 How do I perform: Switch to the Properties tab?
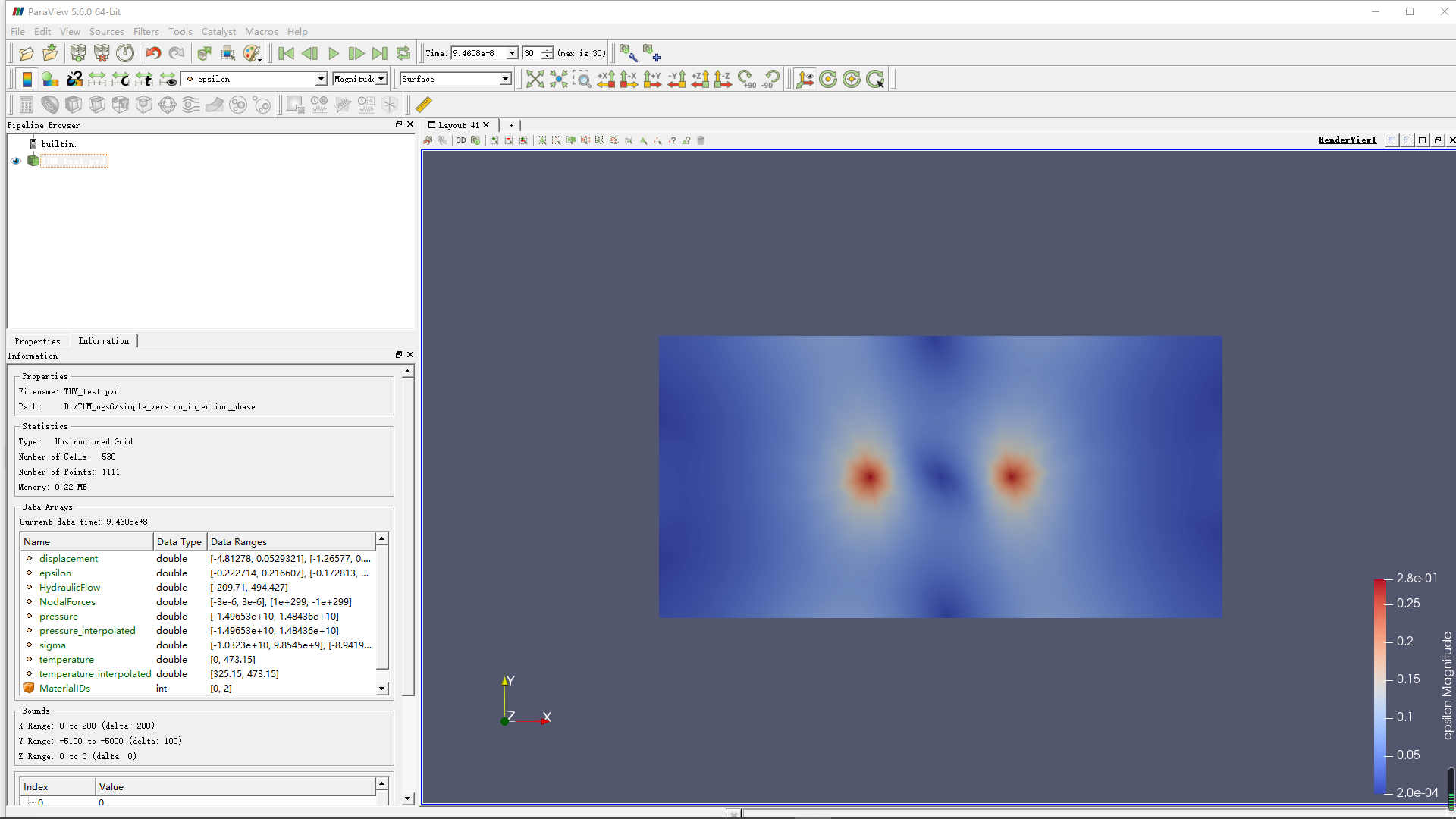[x=37, y=341]
